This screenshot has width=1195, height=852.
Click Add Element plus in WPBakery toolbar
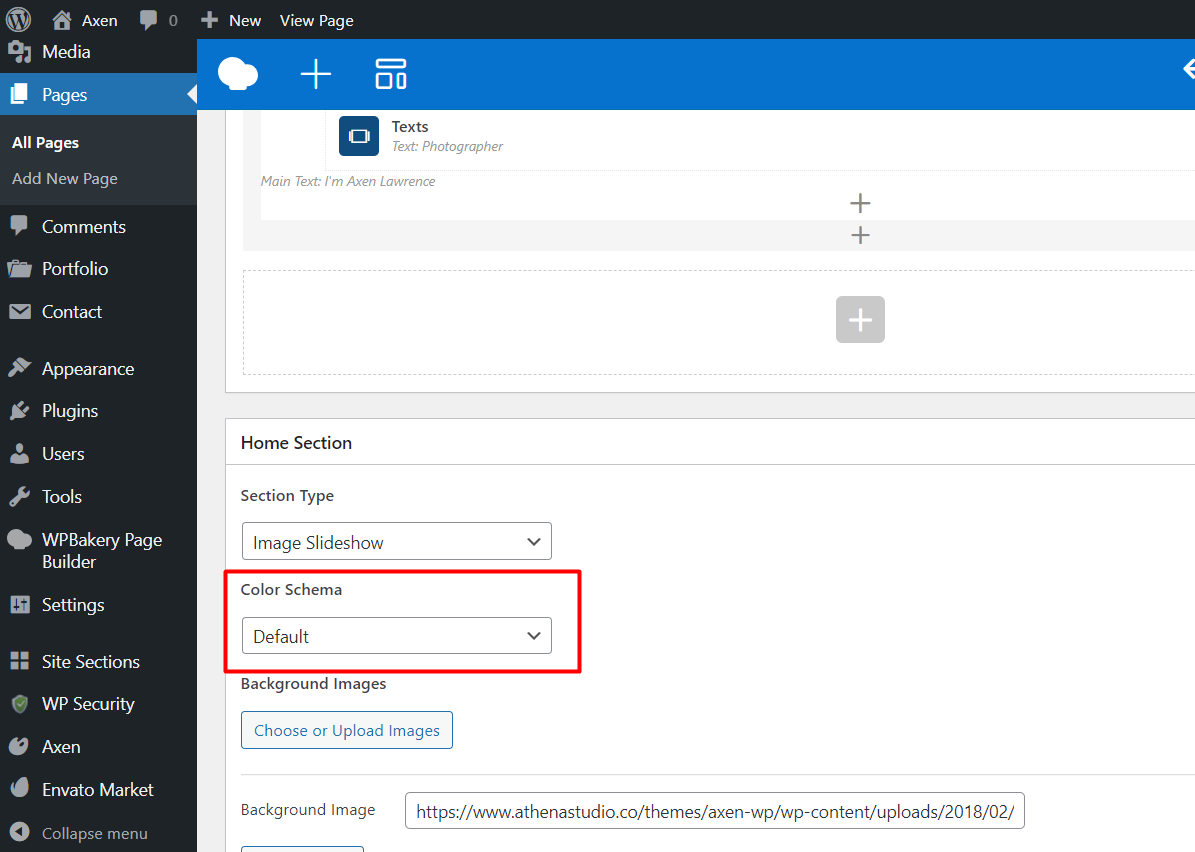click(316, 74)
